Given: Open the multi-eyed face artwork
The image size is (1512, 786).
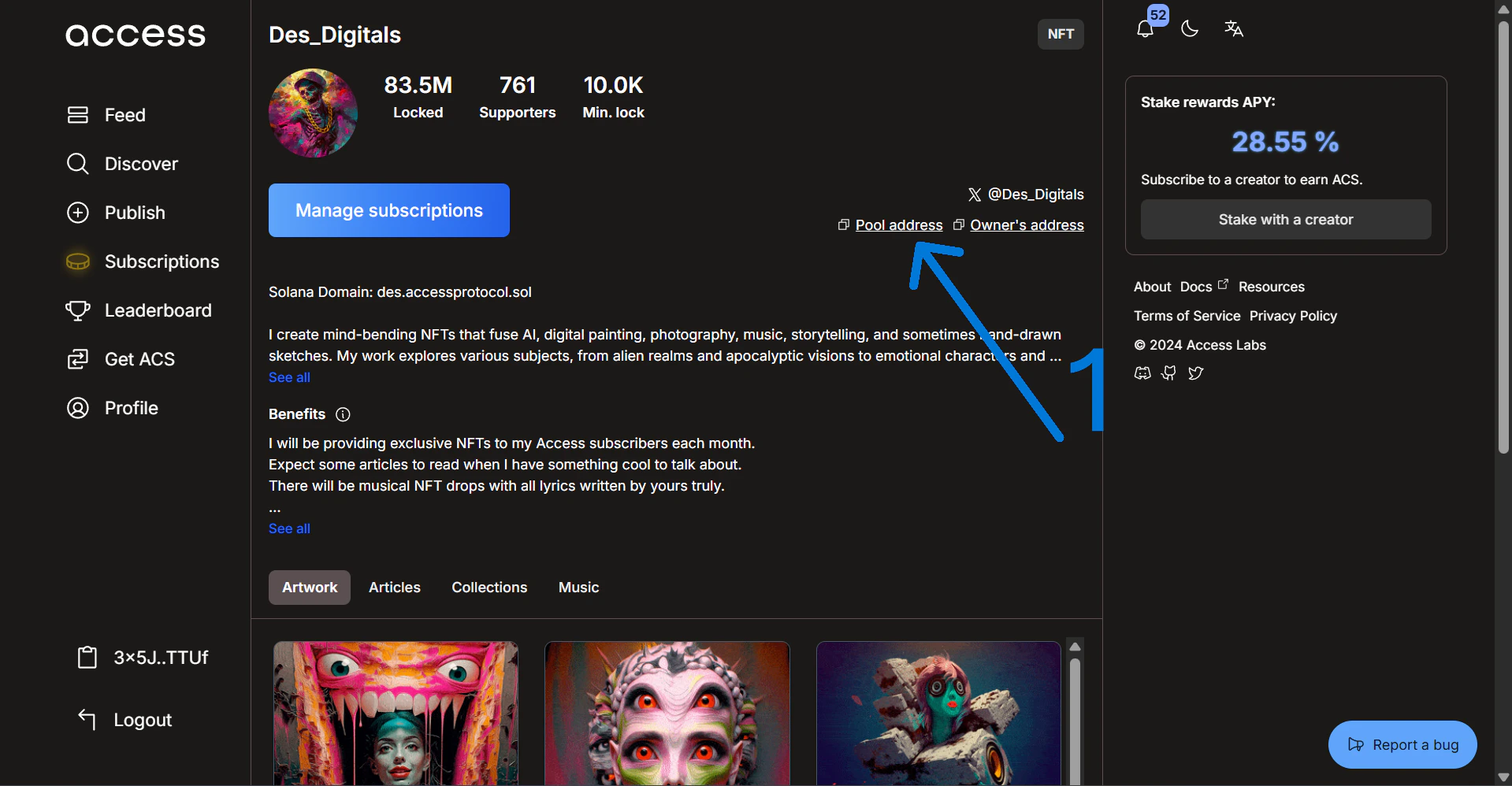Looking at the screenshot, I should [667, 713].
